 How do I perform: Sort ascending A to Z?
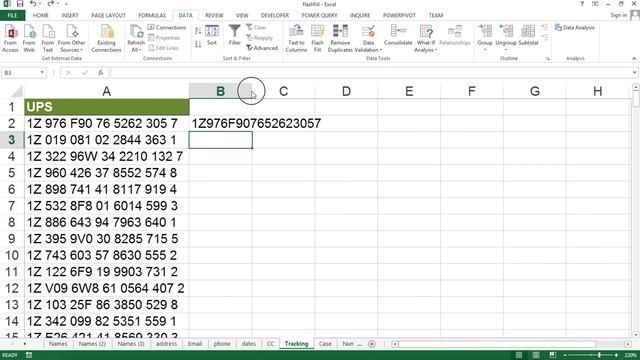(x=198, y=31)
